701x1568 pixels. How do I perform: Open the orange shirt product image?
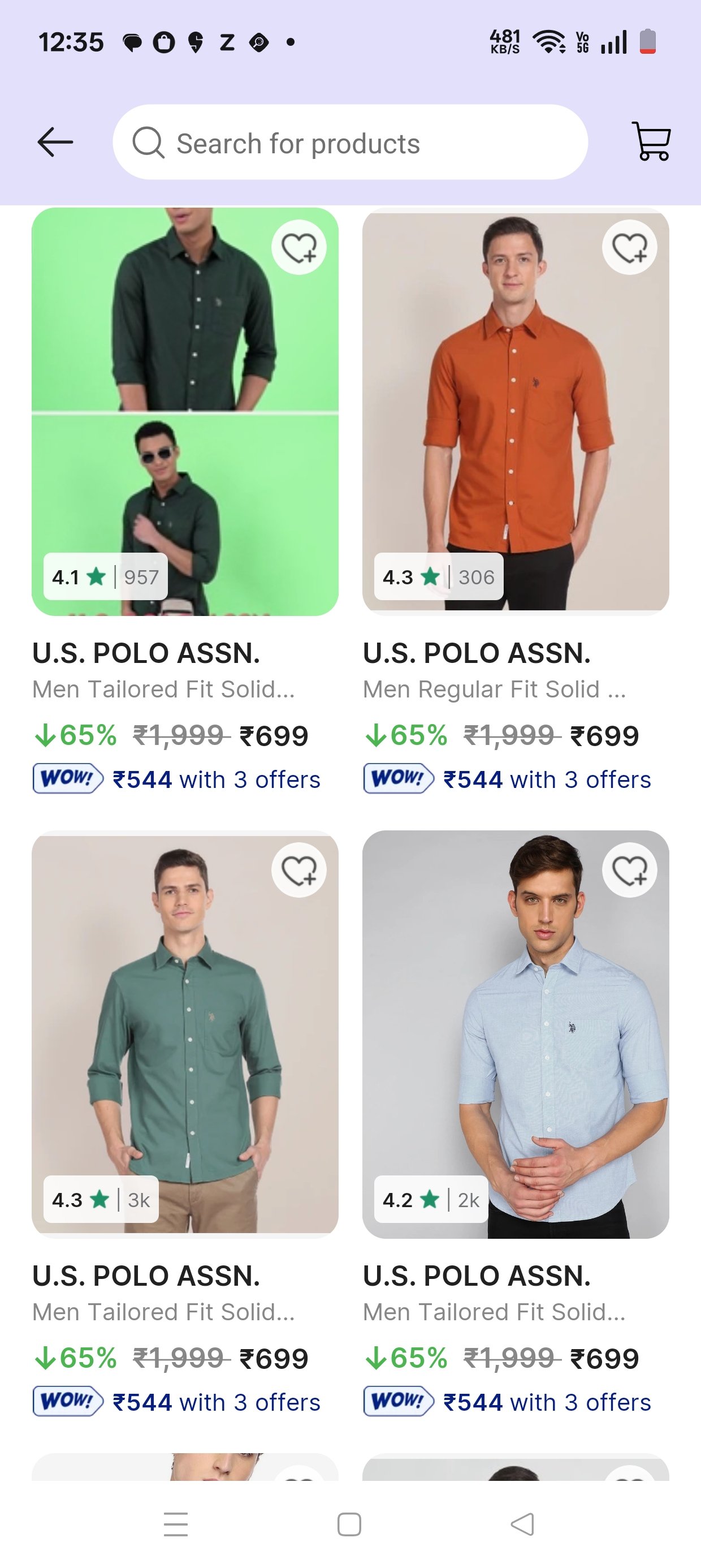[x=515, y=402]
